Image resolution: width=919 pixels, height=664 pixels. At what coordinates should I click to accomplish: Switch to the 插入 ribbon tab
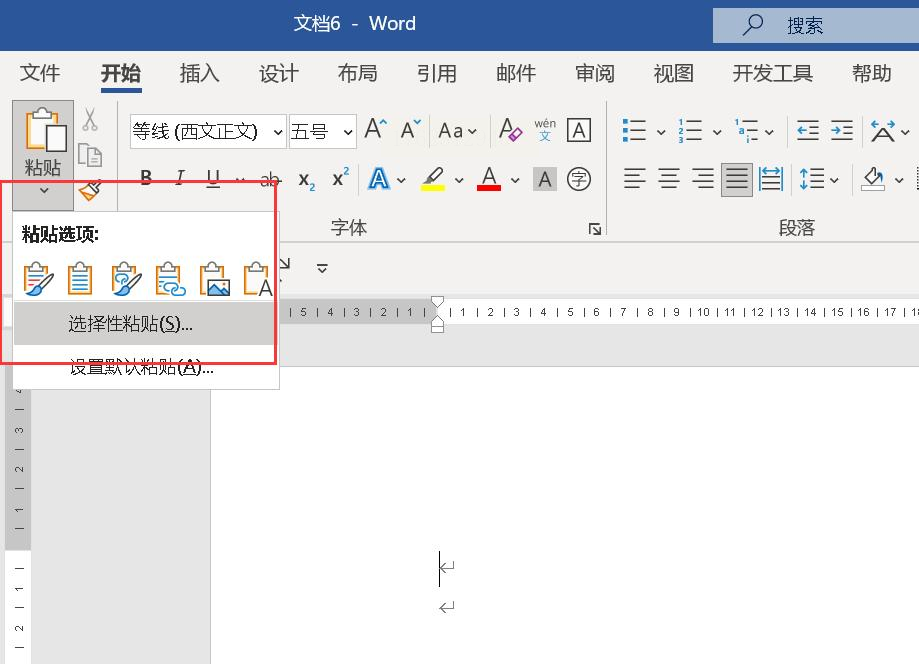[x=199, y=73]
